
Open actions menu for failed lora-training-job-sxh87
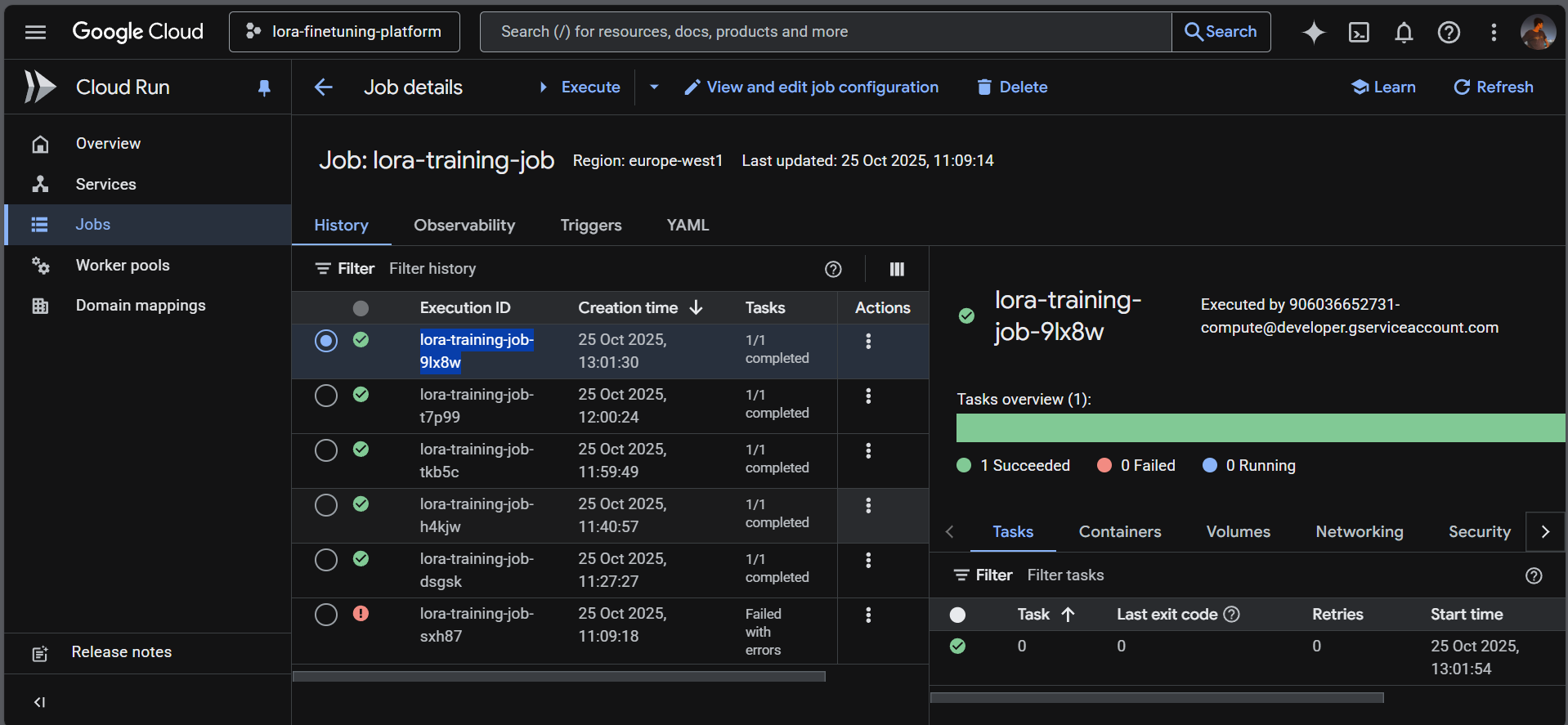click(868, 615)
